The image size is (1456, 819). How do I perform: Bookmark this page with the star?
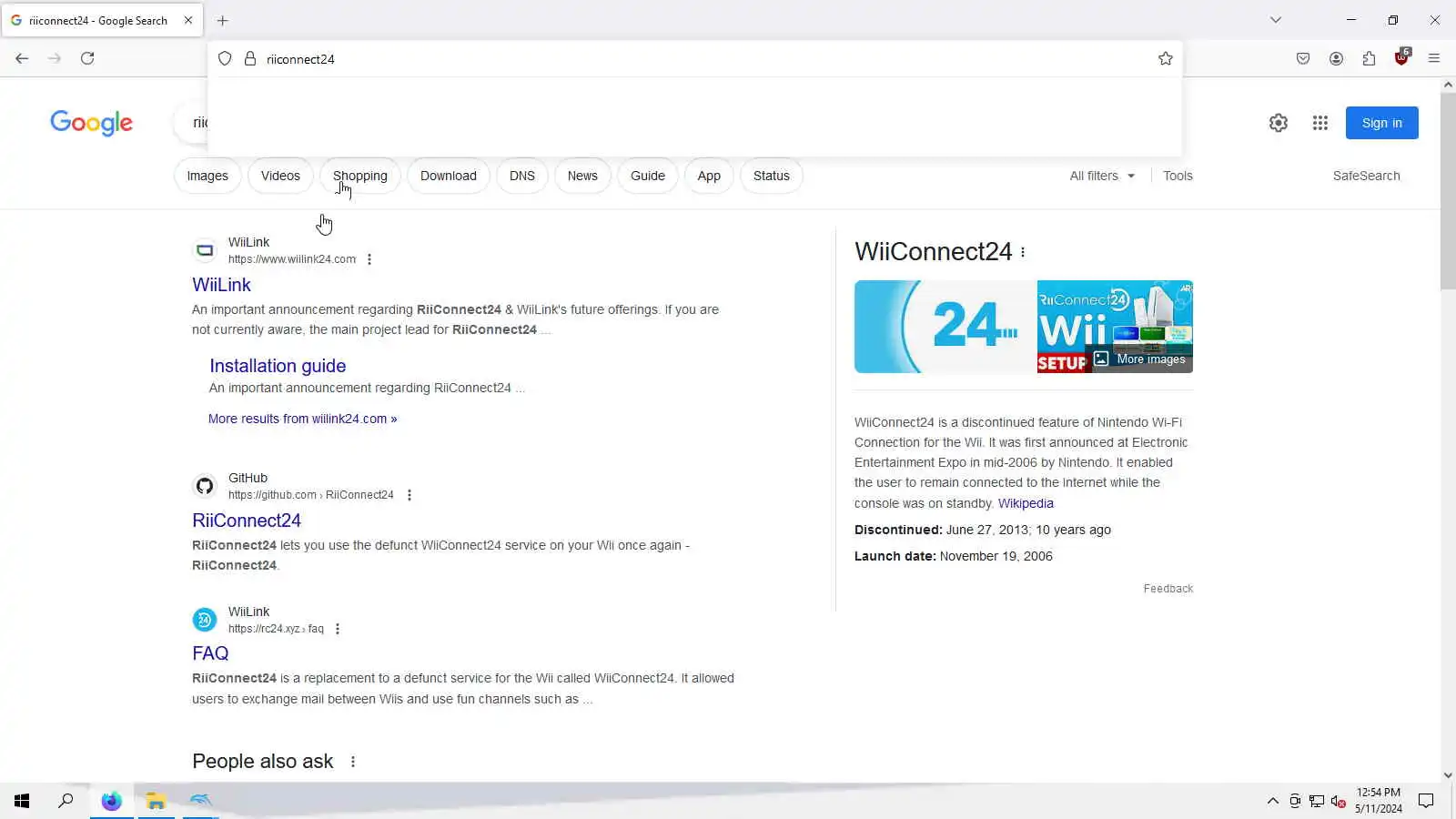click(x=1166, y=59)
